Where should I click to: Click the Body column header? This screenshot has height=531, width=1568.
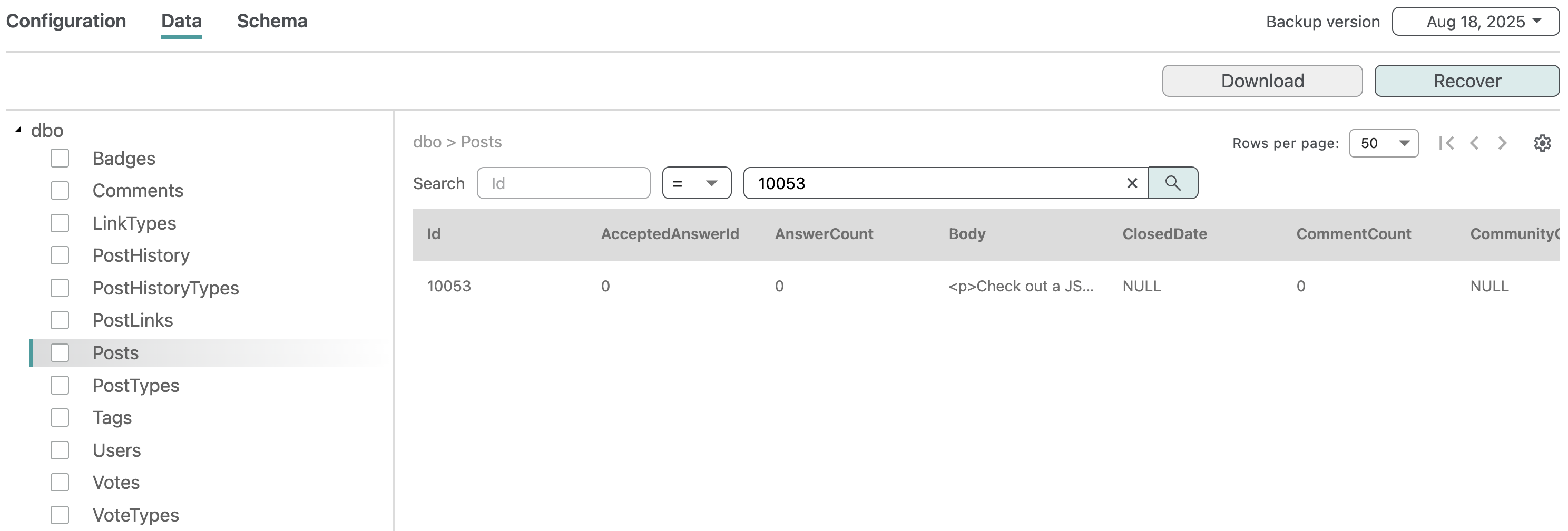click(967, 234)
